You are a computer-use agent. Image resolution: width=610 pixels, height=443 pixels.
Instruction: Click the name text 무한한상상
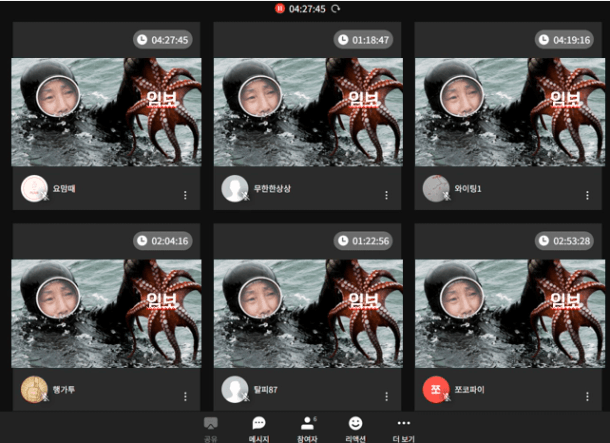(272, 189)
